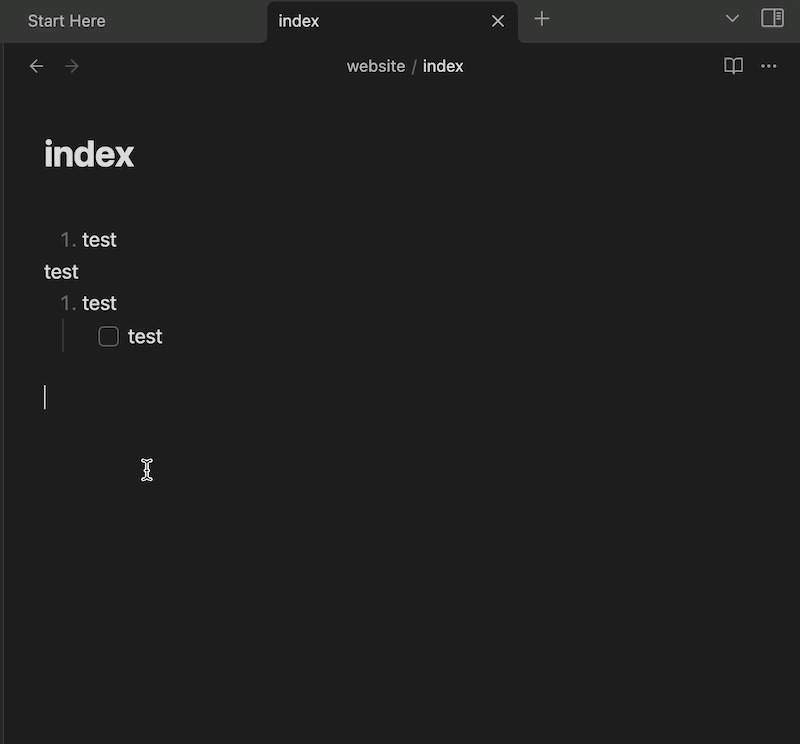Navigate forward with the right arrow

[x=71, y=66]
